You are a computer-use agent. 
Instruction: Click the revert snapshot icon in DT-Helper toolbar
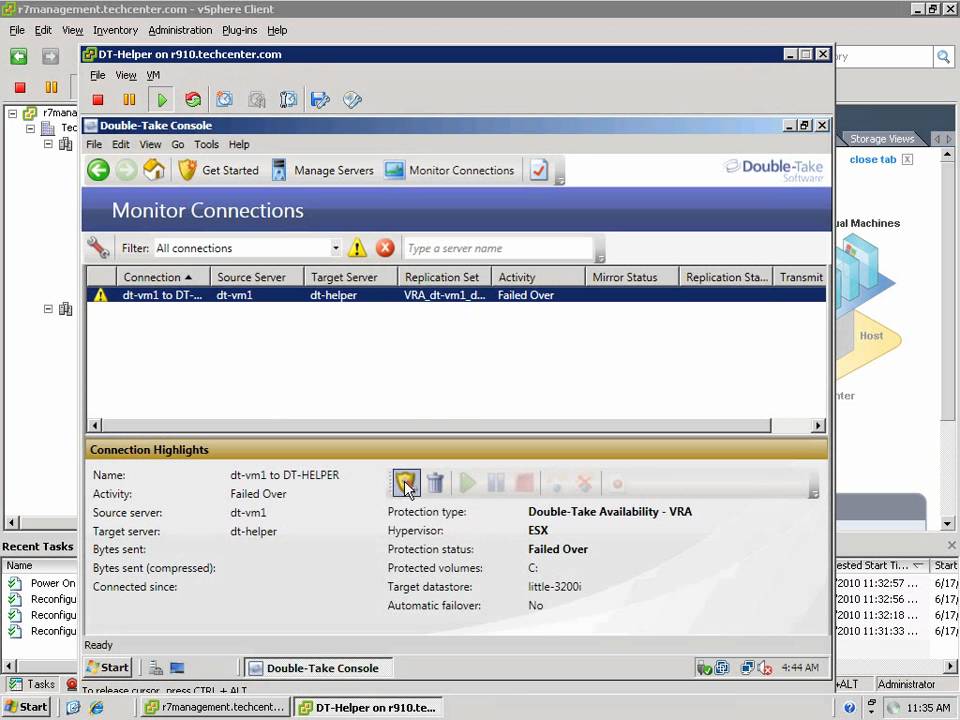pos(257,99)
